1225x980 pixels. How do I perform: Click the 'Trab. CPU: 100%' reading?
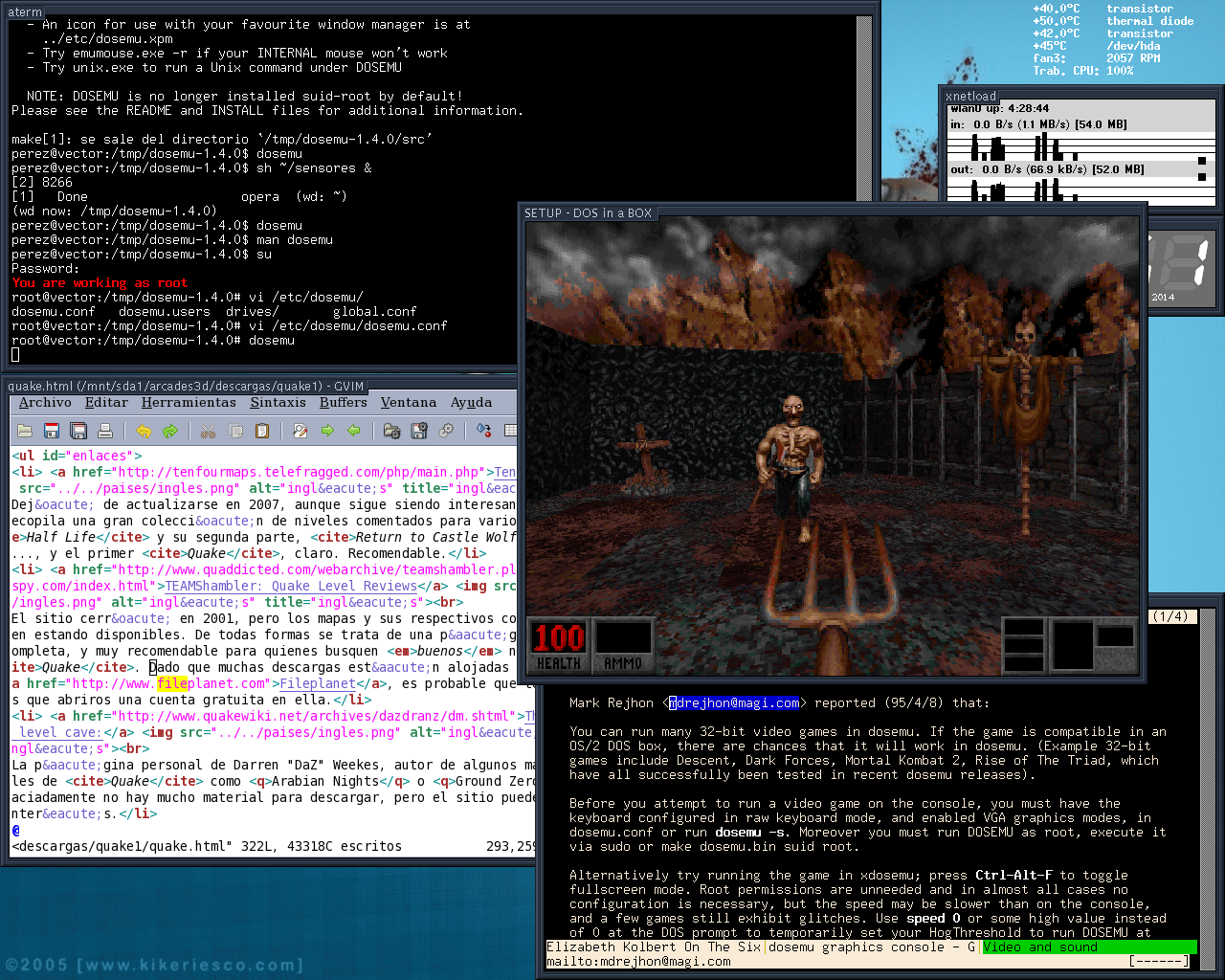[x=1083, y=71]
